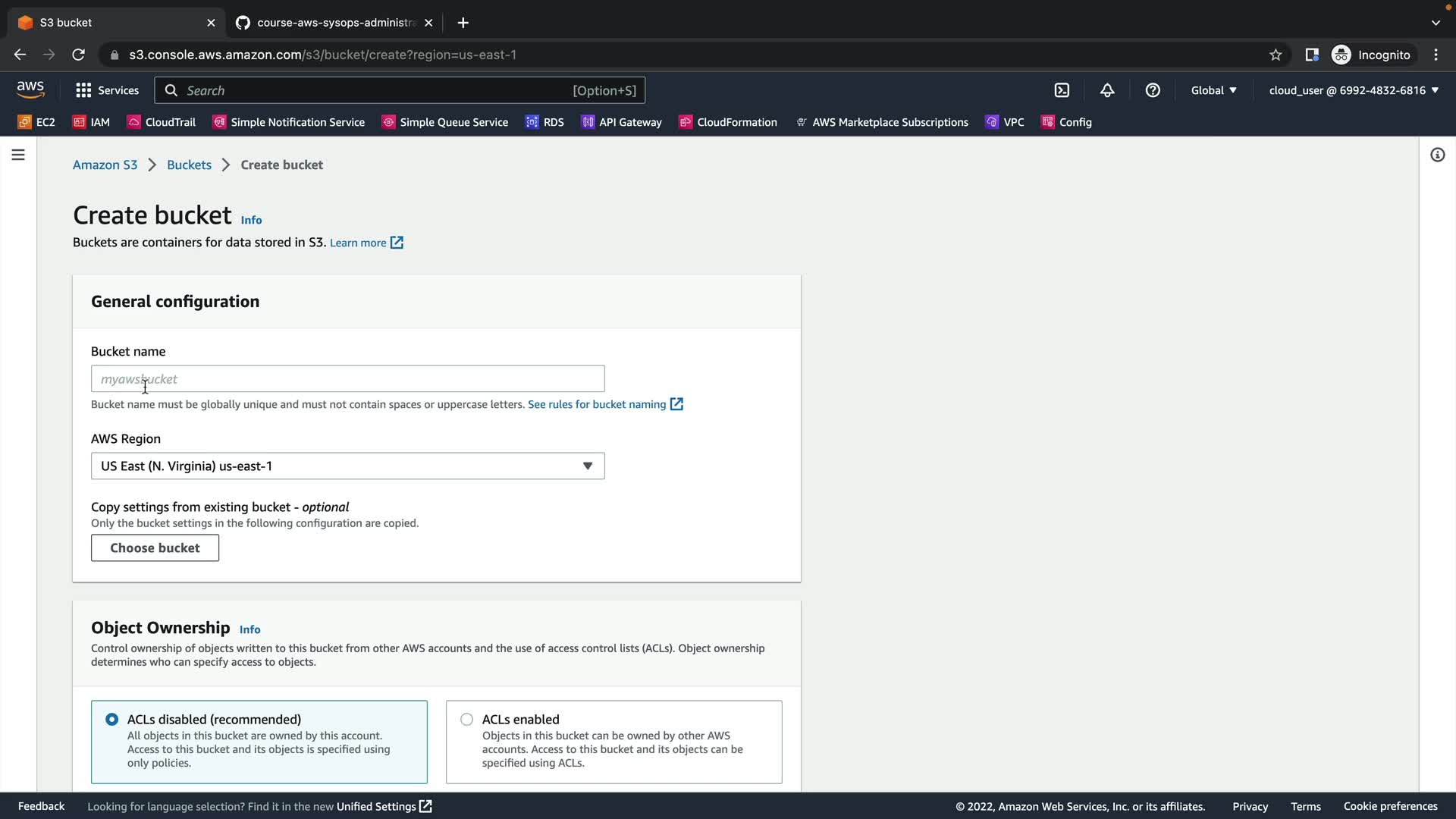The height and width of the screenshot is (819, 1456).
Task: Open the help question mark icon
Action: coord(1153,90)
